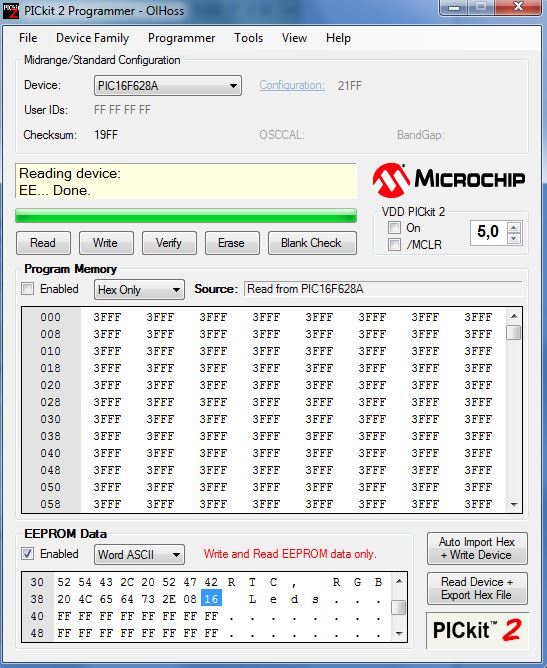The height and width of the screenshot is (668, 547).
Task: Click EEPROM cell 4C in row 38
Action: [85, 599]
